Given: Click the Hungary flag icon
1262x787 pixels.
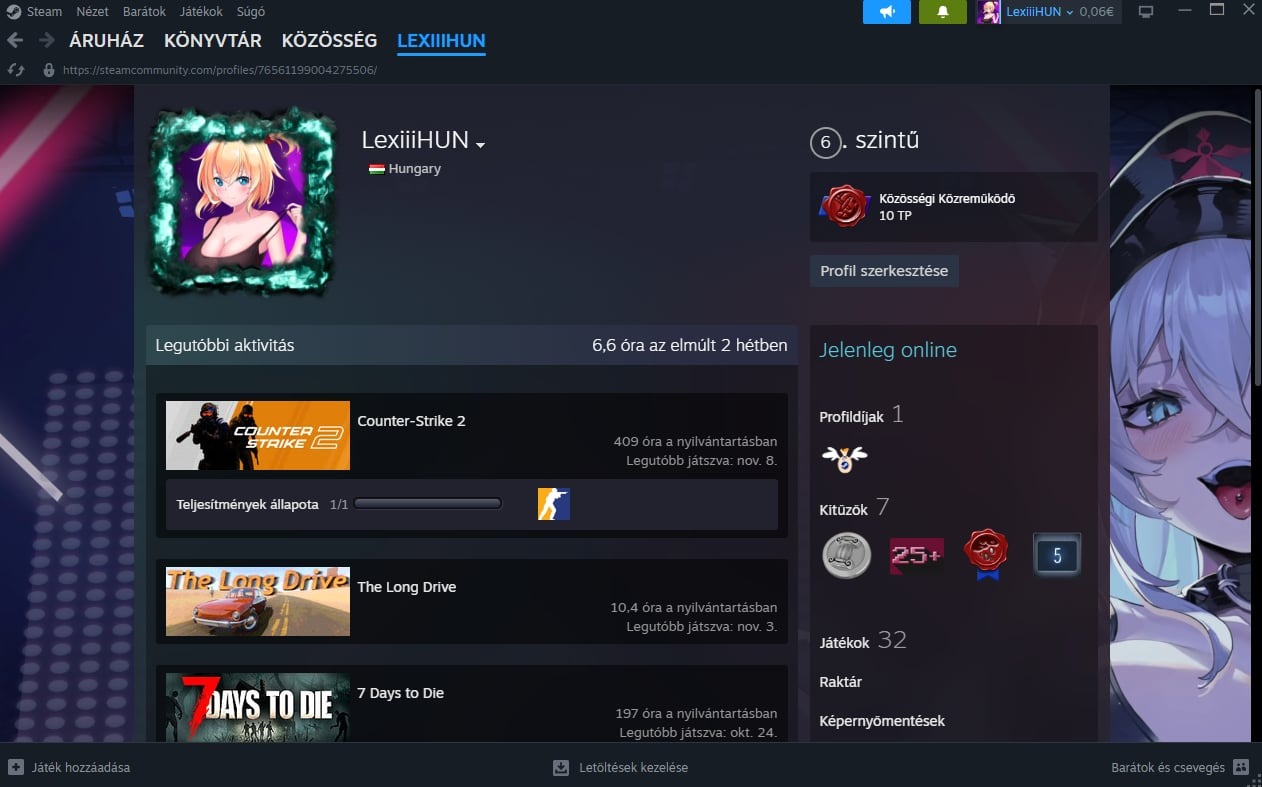Looking at the screenshot, I should tap(377, 169).
